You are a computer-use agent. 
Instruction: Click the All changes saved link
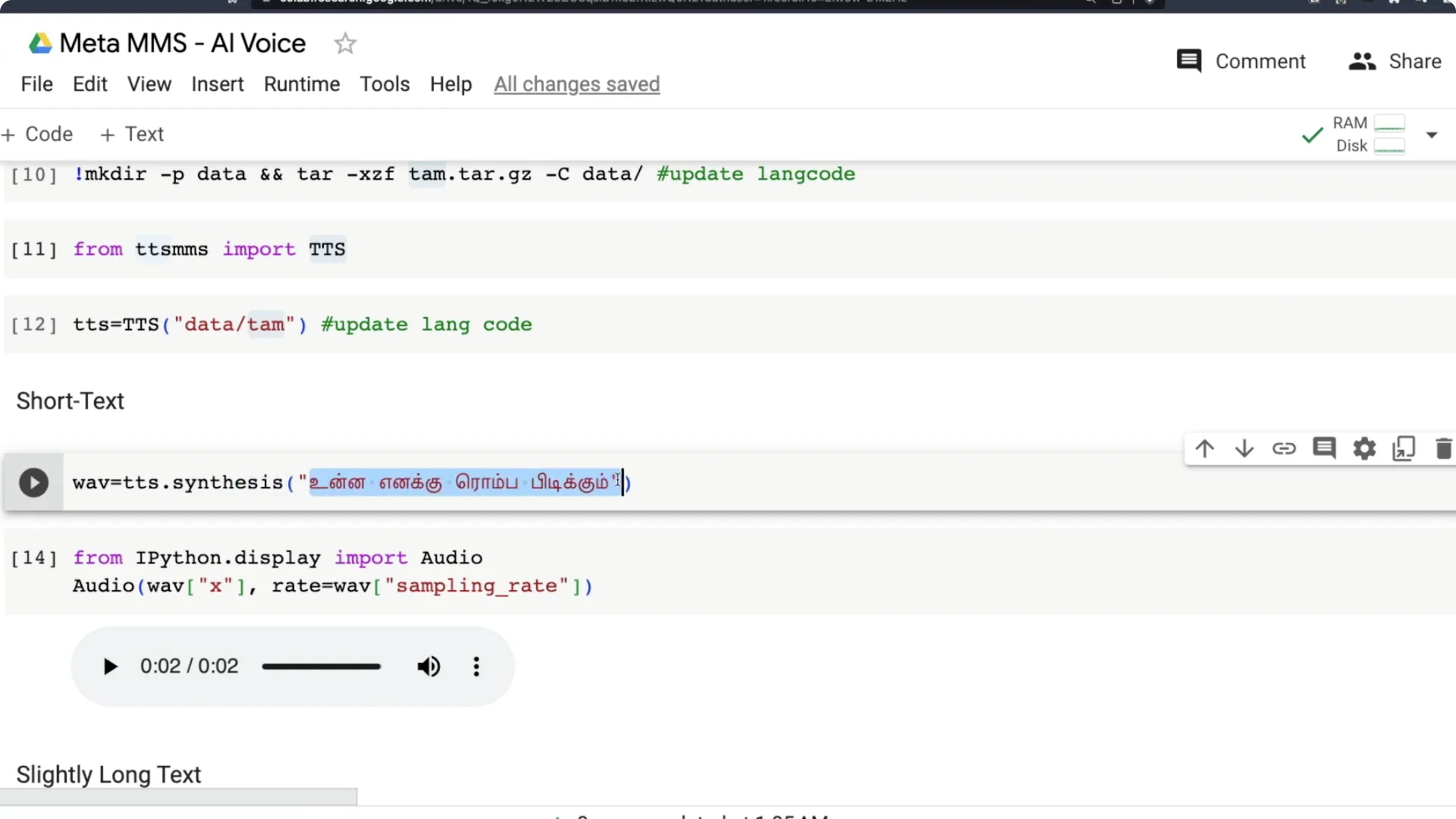click(x=576, y=84)
